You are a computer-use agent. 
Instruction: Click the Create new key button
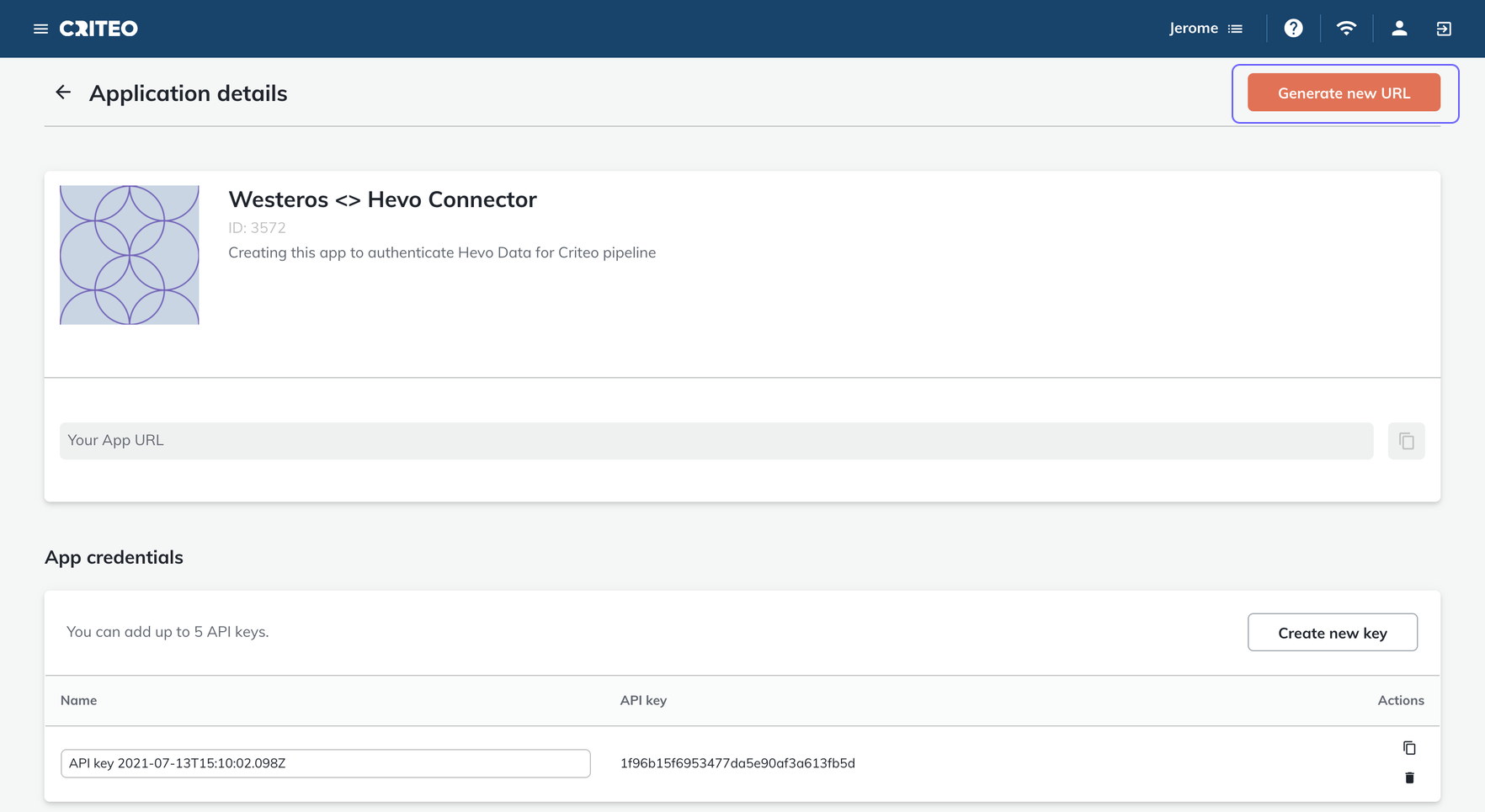click(1332, 633)
